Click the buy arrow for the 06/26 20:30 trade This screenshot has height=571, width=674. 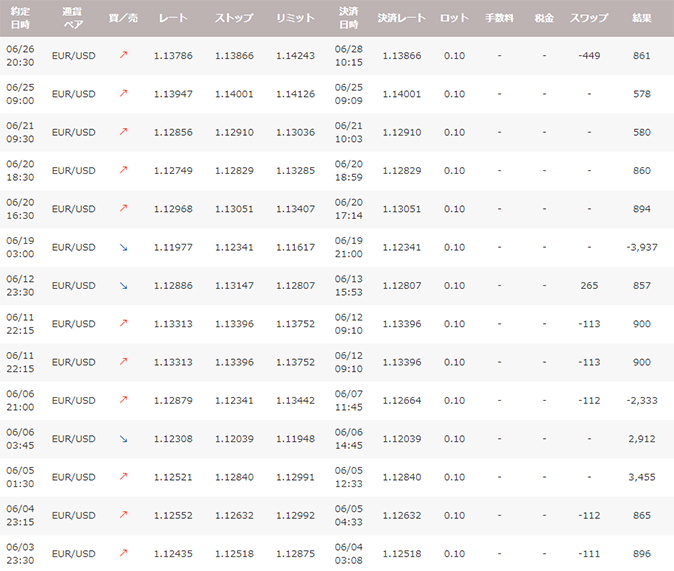[124, 56]
